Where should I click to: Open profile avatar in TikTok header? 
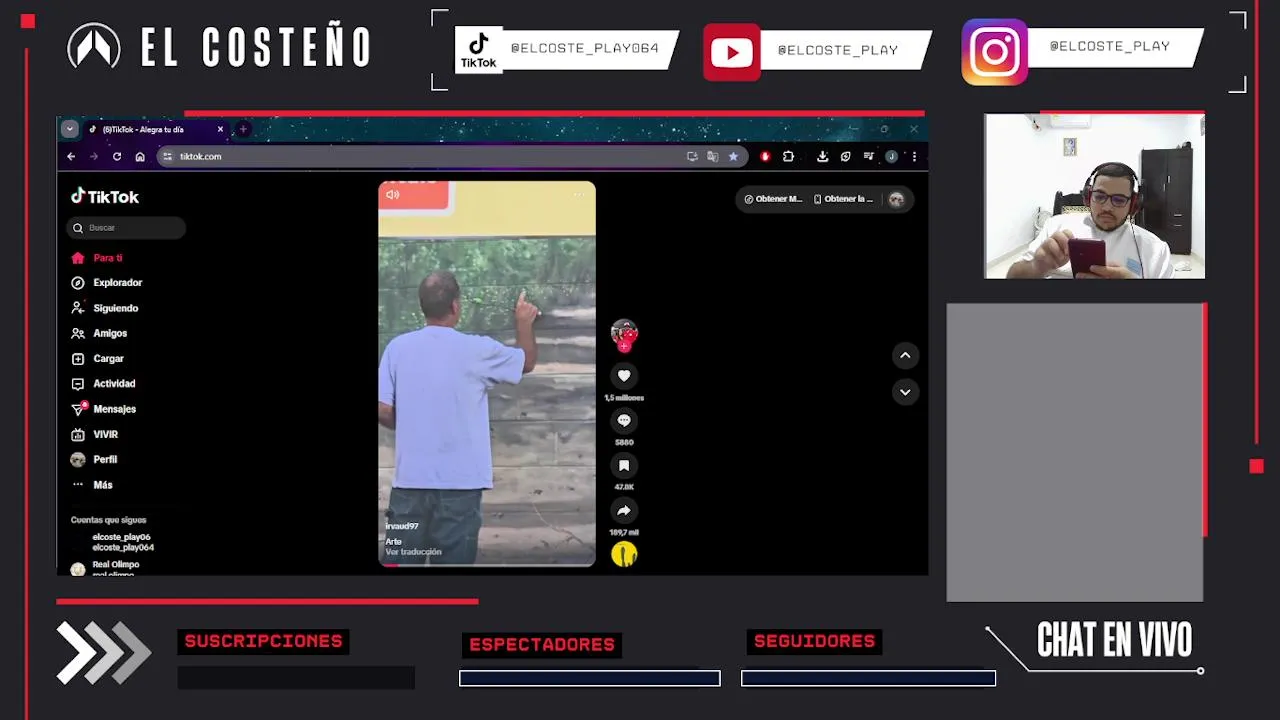[x=896, y=199]
